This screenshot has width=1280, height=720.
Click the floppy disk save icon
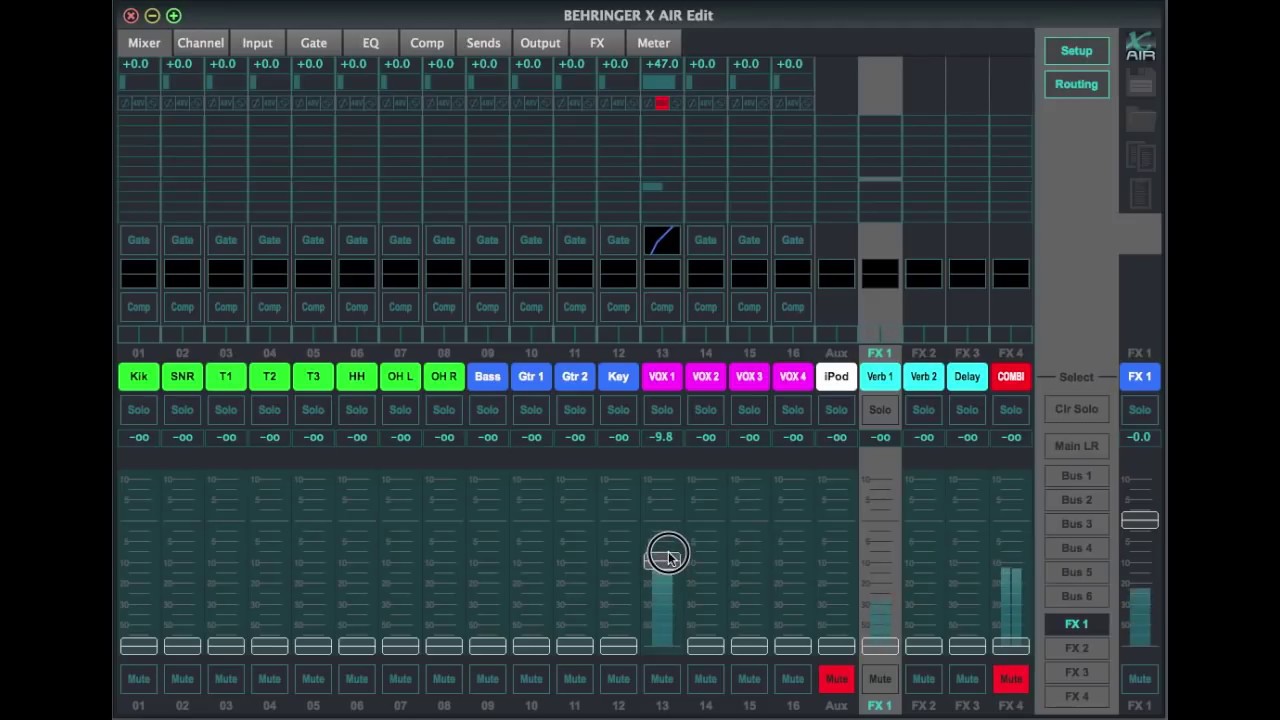tap(1140, 85)
